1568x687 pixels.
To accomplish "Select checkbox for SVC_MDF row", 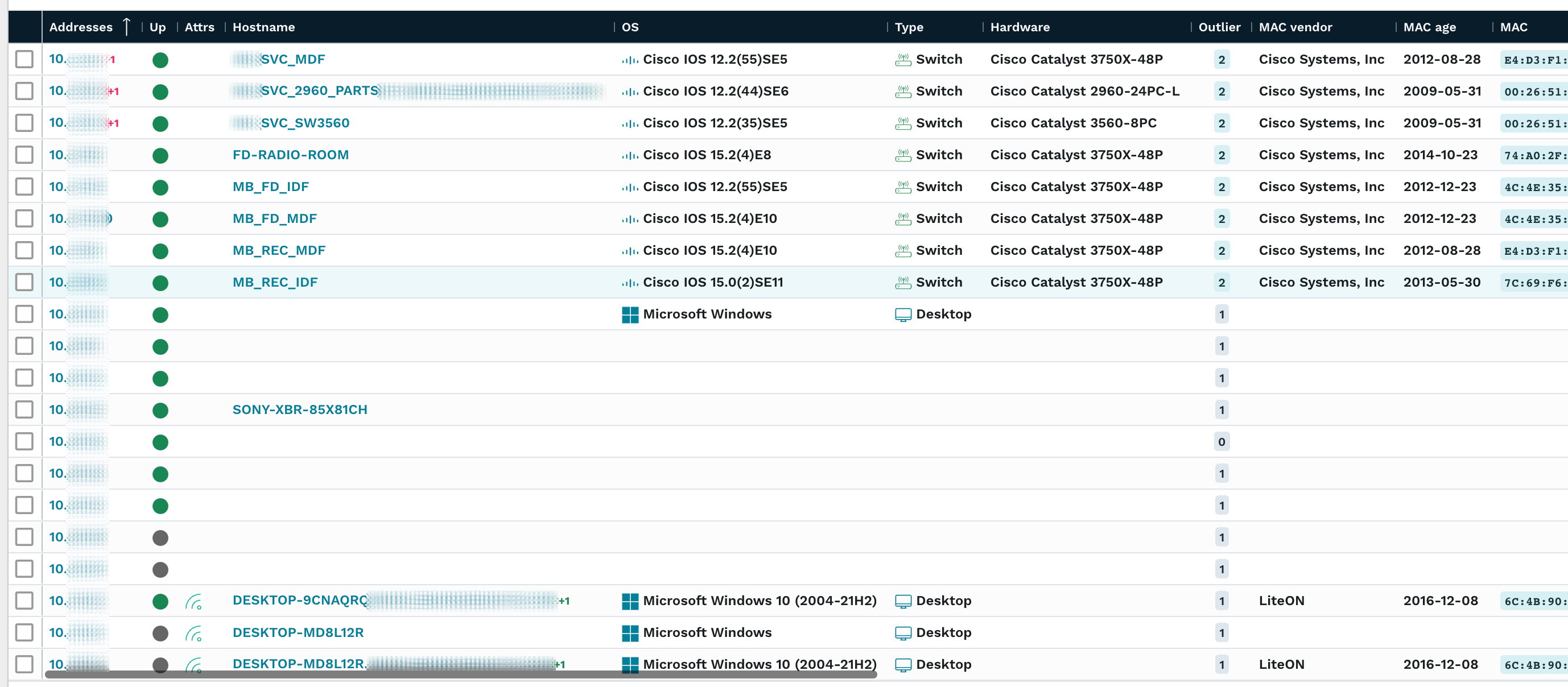I will [24, 60].
